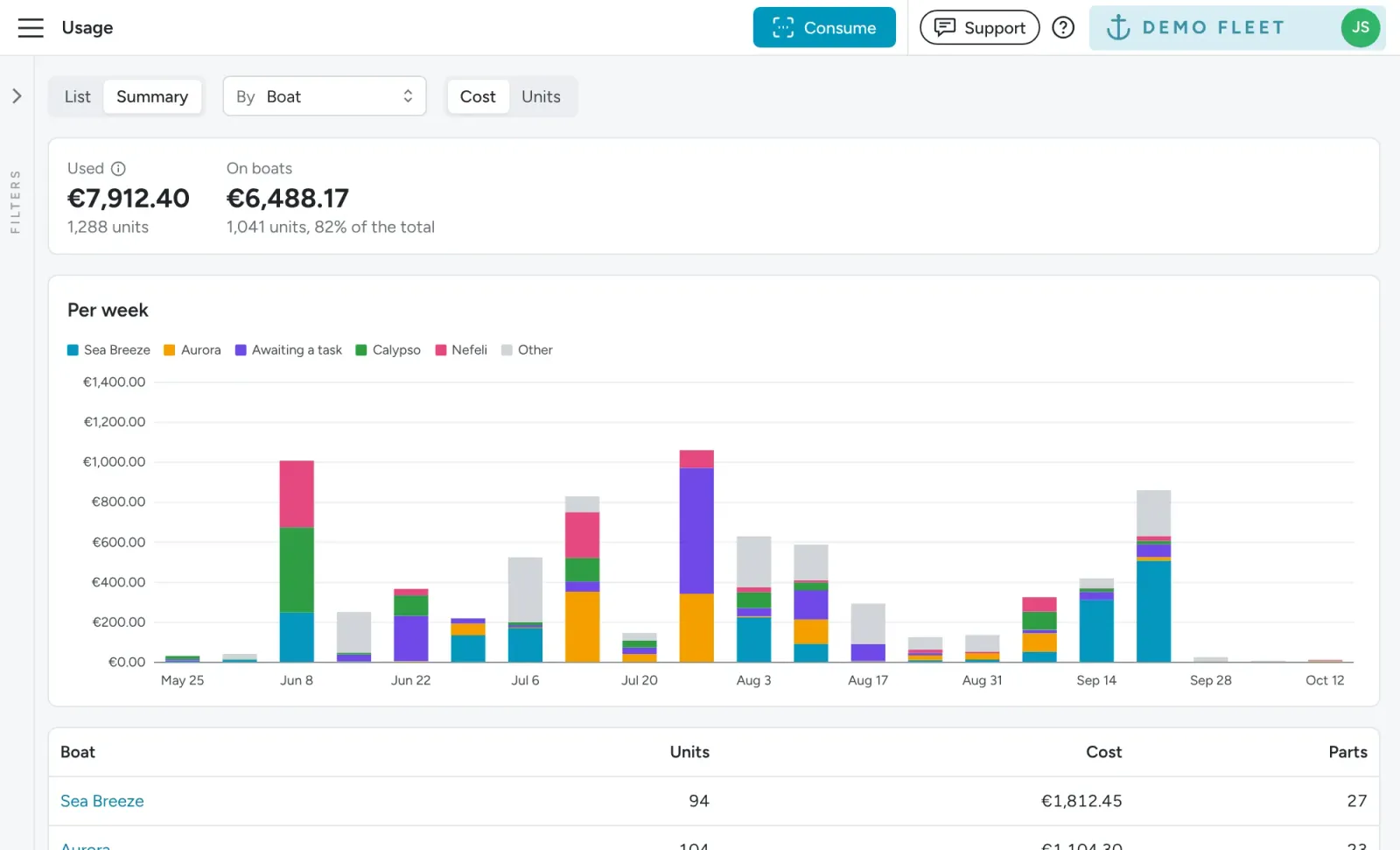Toggle the Calypso legend entry

388,350
